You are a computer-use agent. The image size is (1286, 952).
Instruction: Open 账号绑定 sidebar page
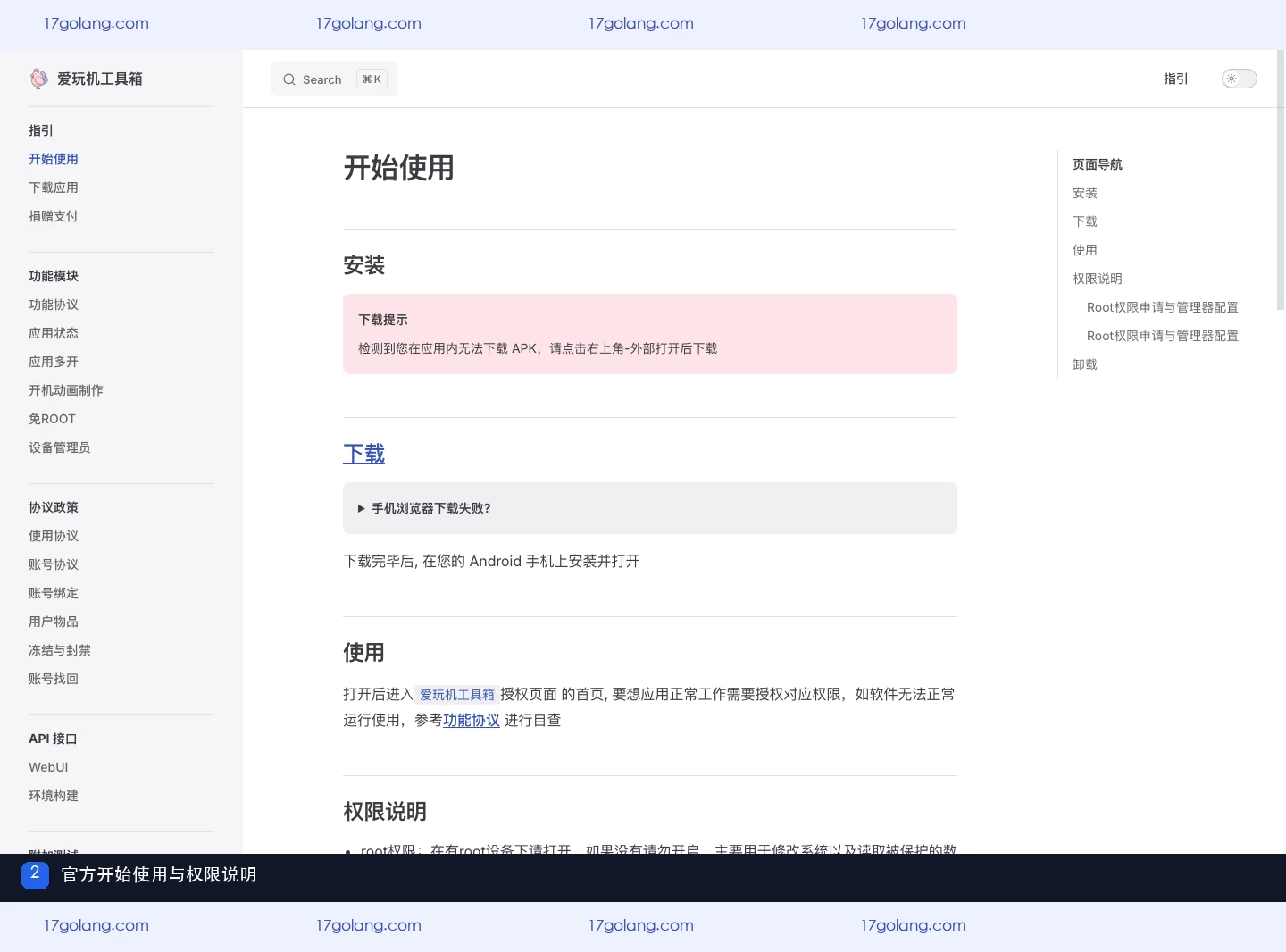(x=54, y=593)
